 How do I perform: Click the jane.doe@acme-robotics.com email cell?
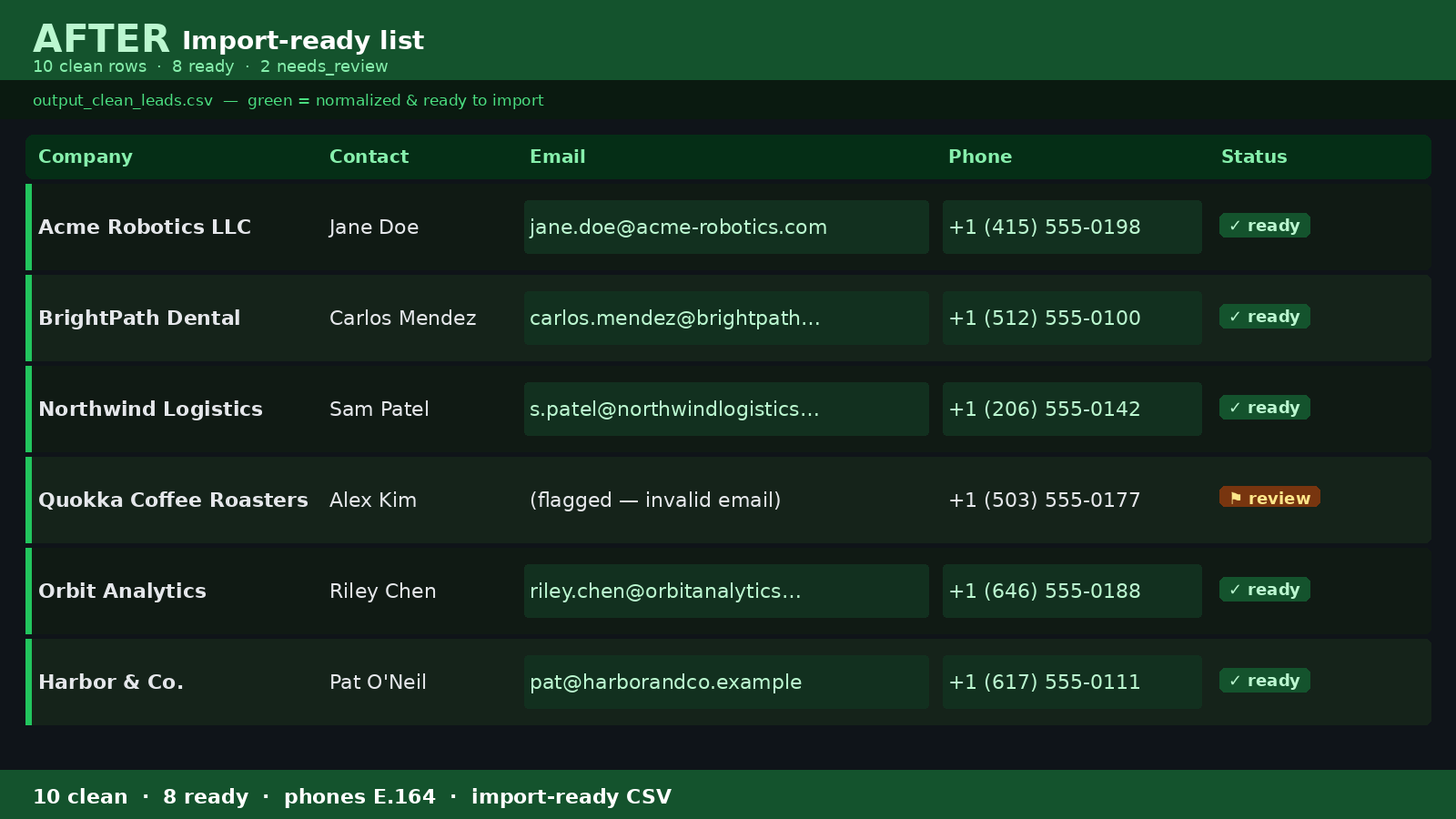click(x=726, y=227)
